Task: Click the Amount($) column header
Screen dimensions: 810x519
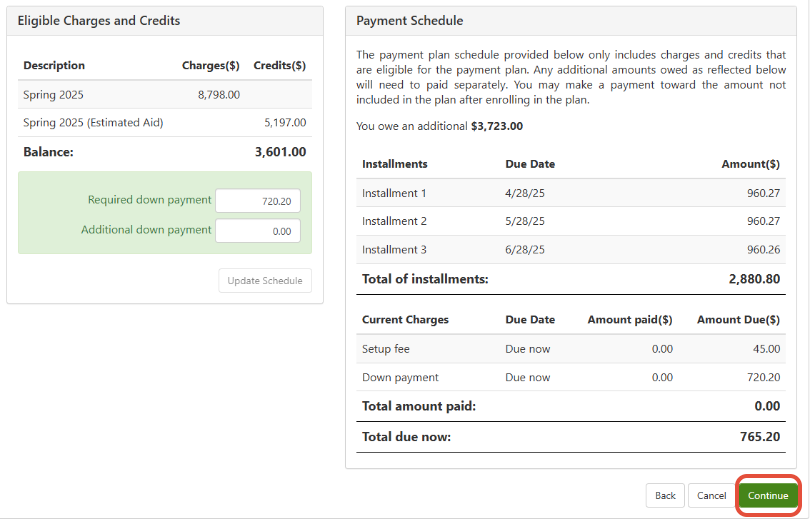Action: coord(751,164)
